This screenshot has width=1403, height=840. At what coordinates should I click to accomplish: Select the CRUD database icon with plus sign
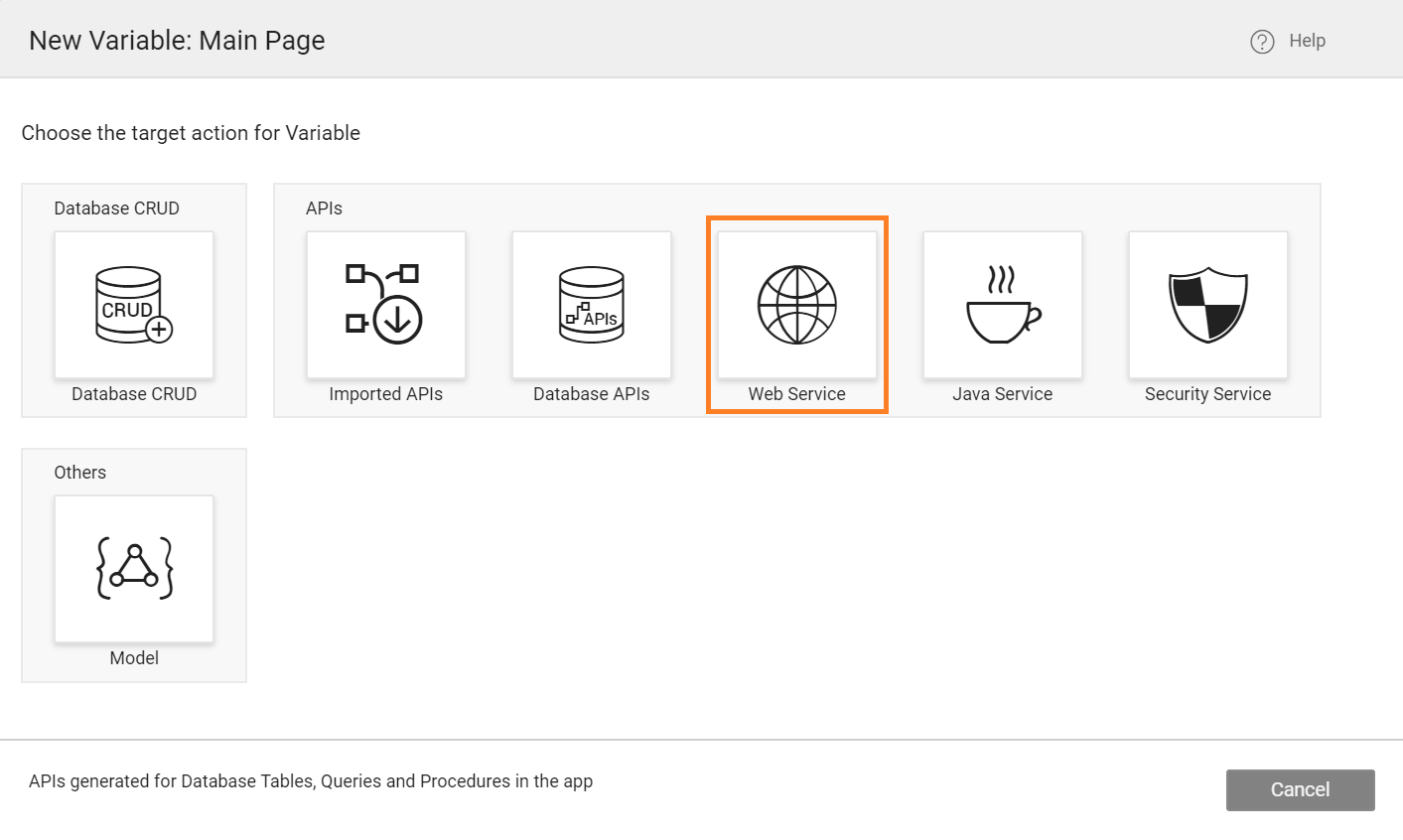(133, 305)
